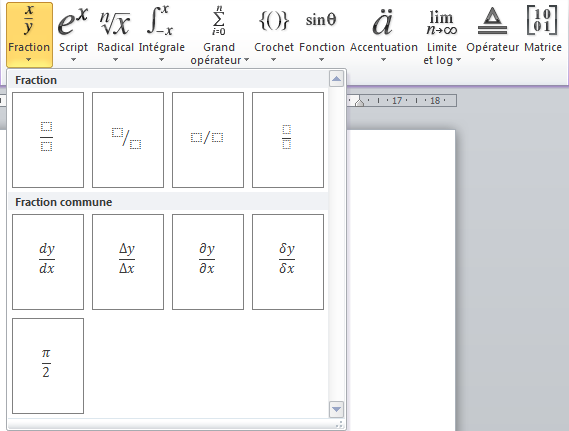Screen dimensions: 569x431
Task: Insert the dy over dx fraction
Action: (48, 262)
